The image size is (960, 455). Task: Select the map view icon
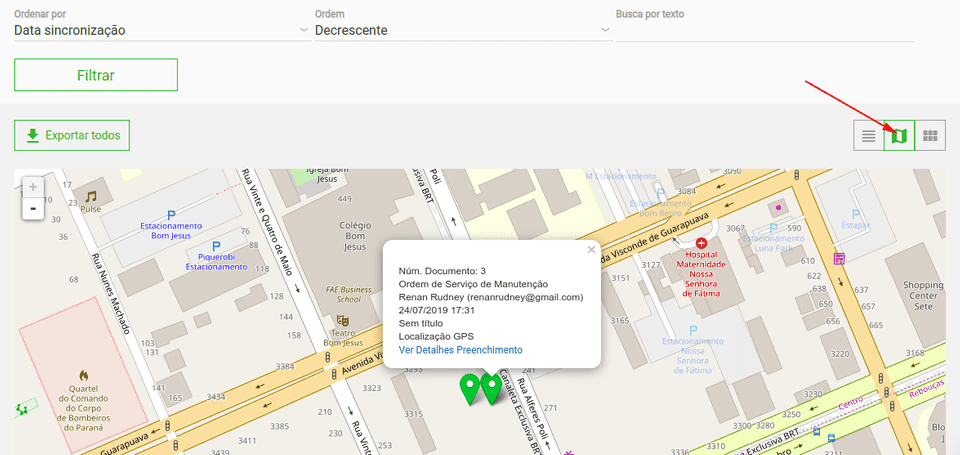tap(899, 135)
